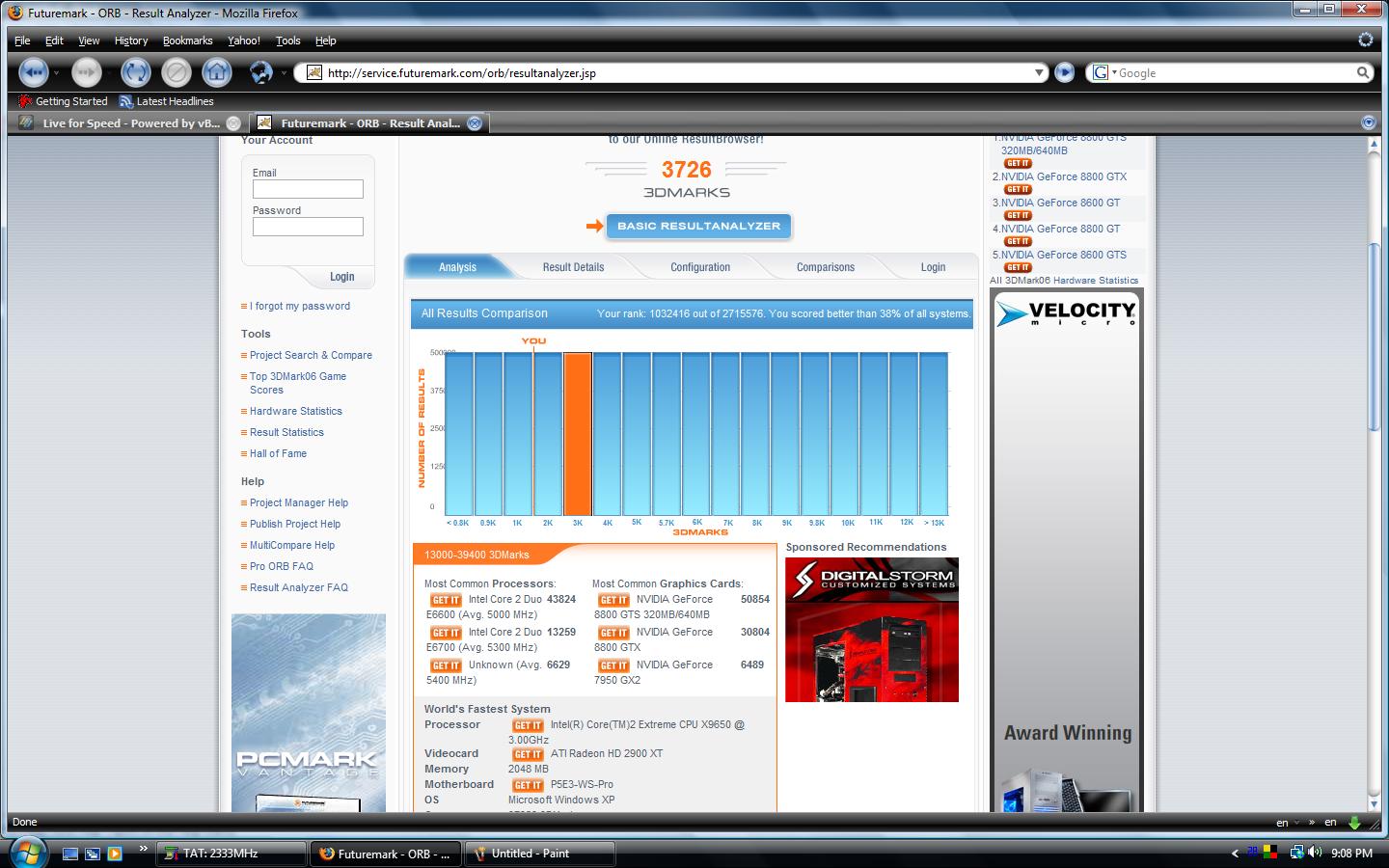This screenshot has width=1389, height=868.
Task: Open the Hardware Statistics link under Tools
Action: 296,412
